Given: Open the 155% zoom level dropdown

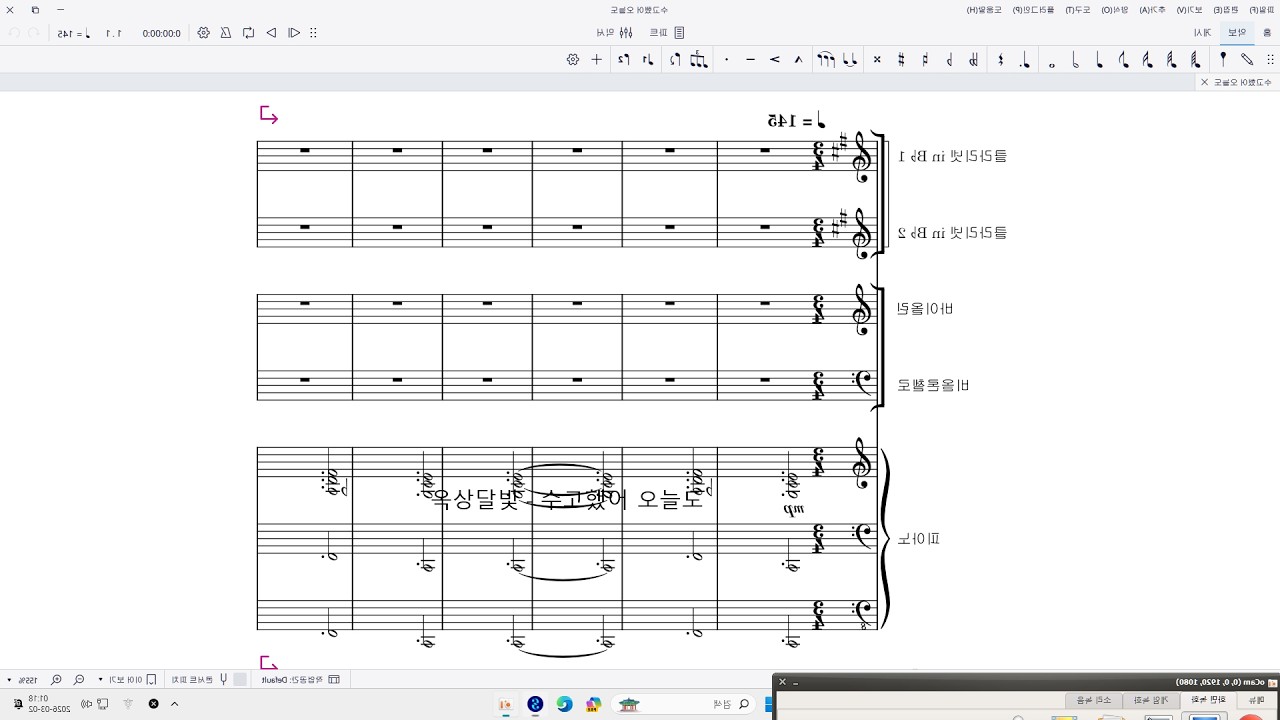Looking at the screenshot, I should click(x=22, y=679).
